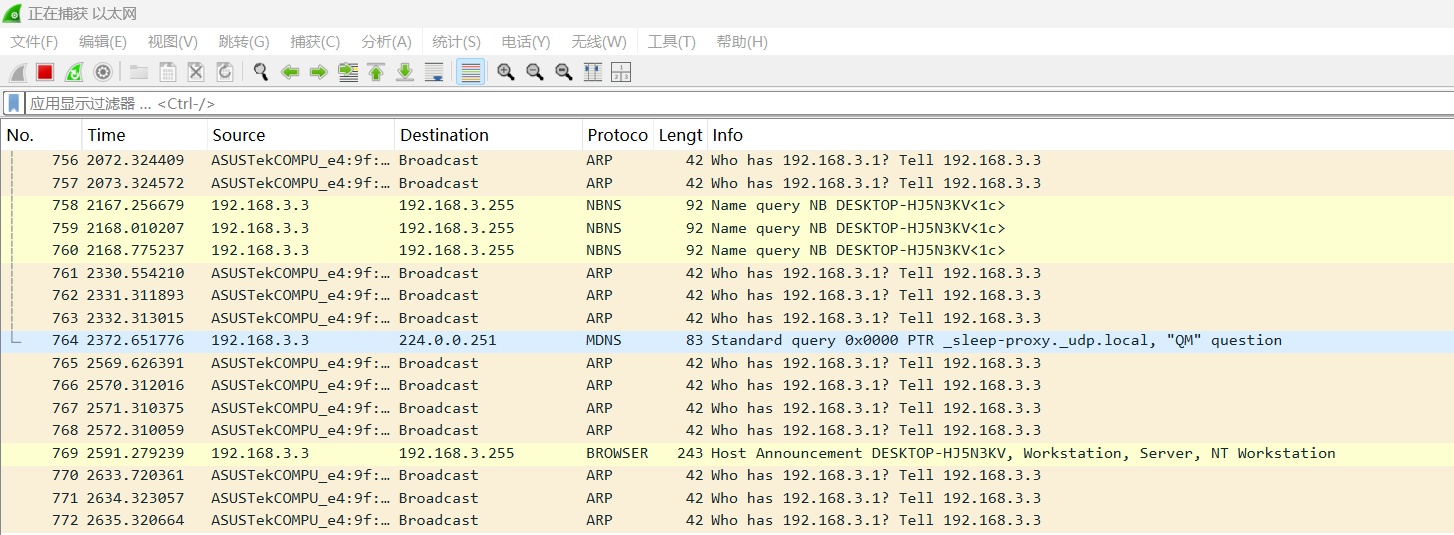This screenshot has height=535, width=1454.
Task: Sort by the Source column header
Action: pos(301,135)
